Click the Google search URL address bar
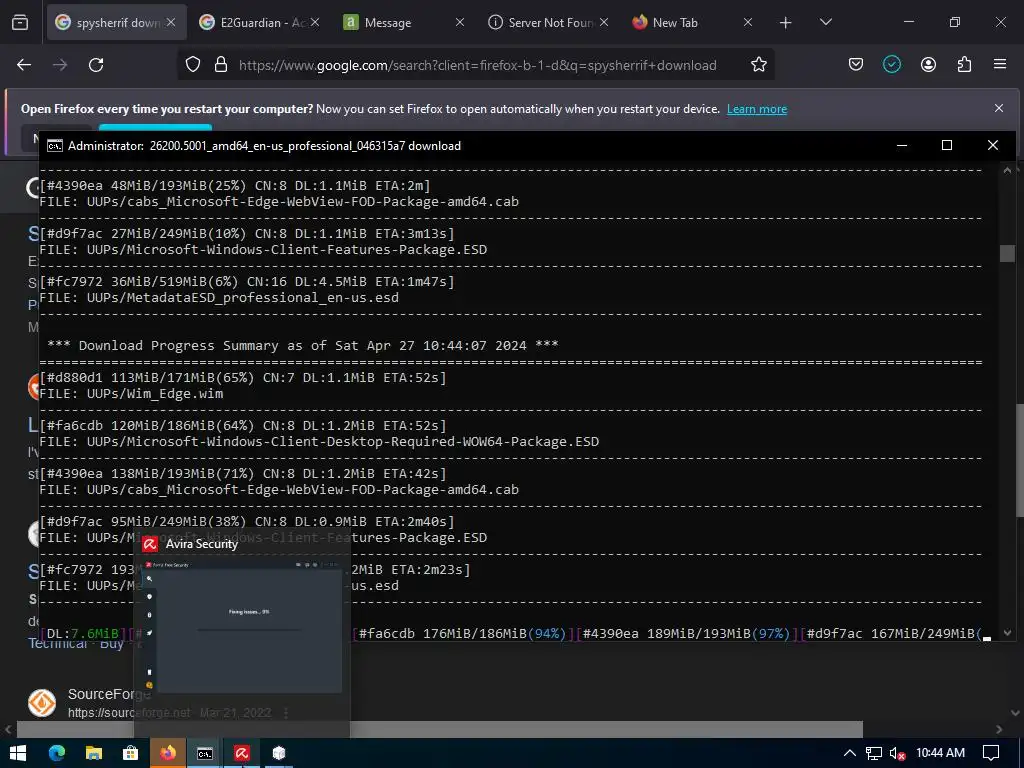This screenshot has height=768, width=1024. [x=477, y=65]
